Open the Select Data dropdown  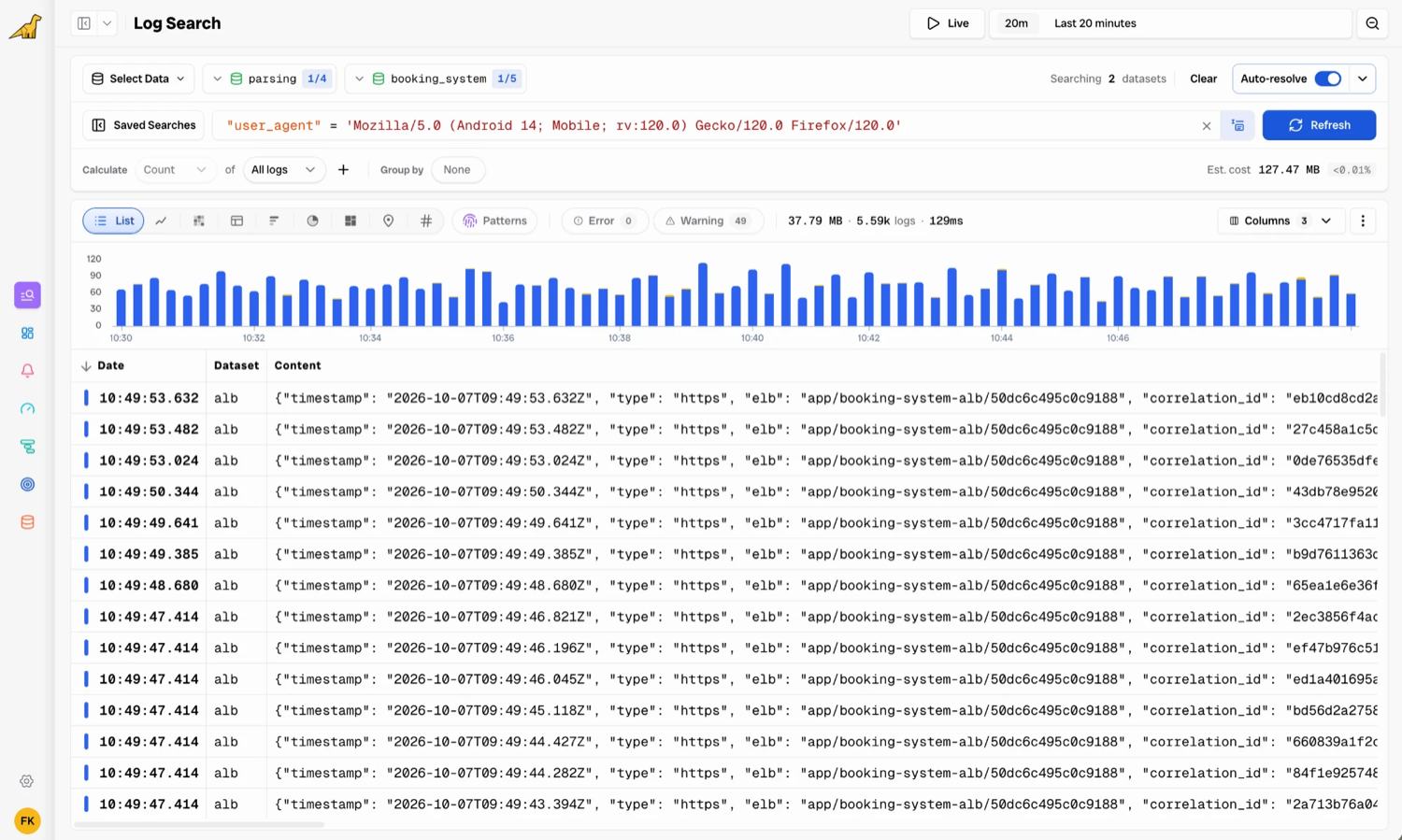pyautogui.click(x=138, y=78)
